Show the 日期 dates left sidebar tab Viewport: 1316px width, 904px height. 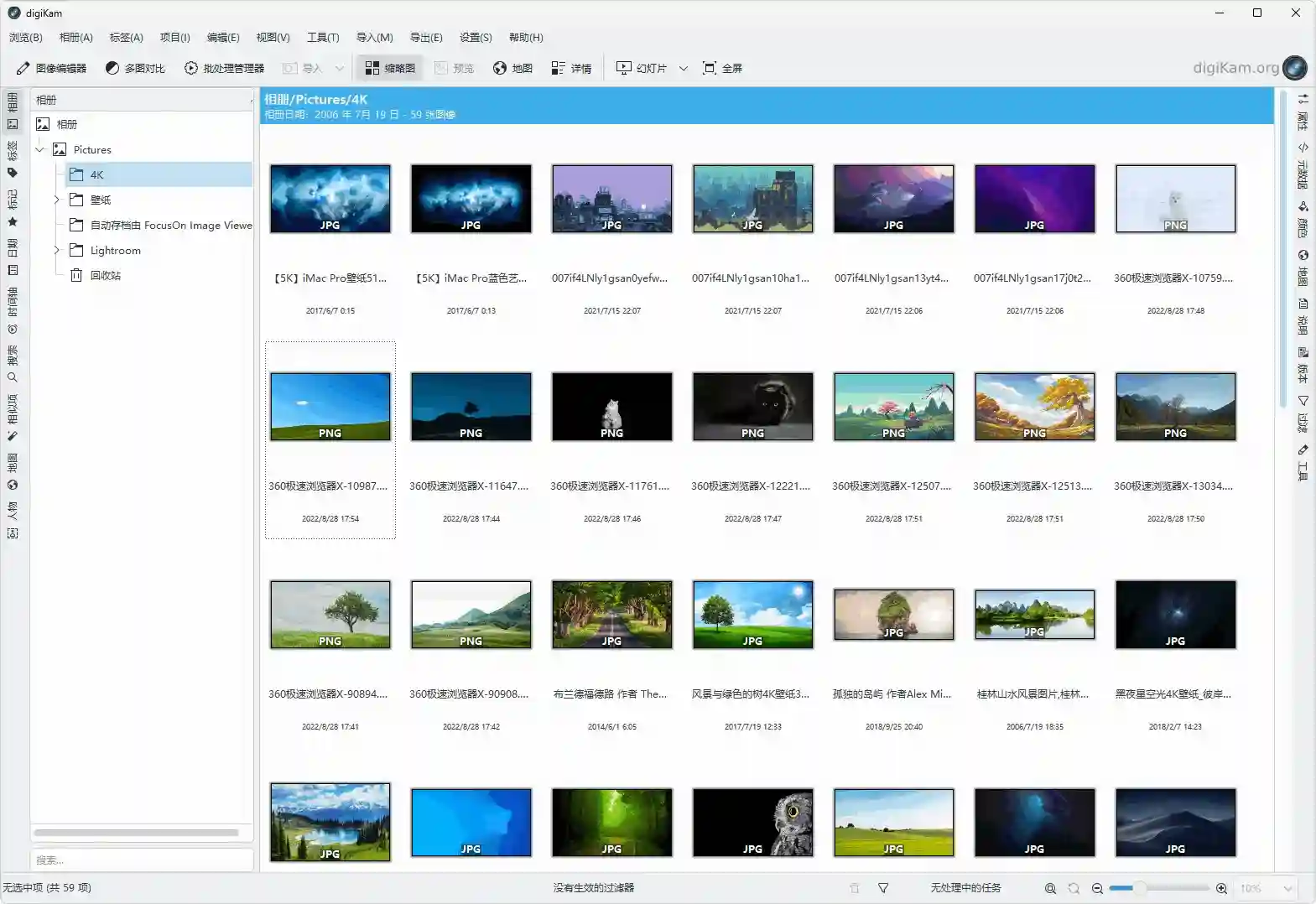[x=13, y=257]
